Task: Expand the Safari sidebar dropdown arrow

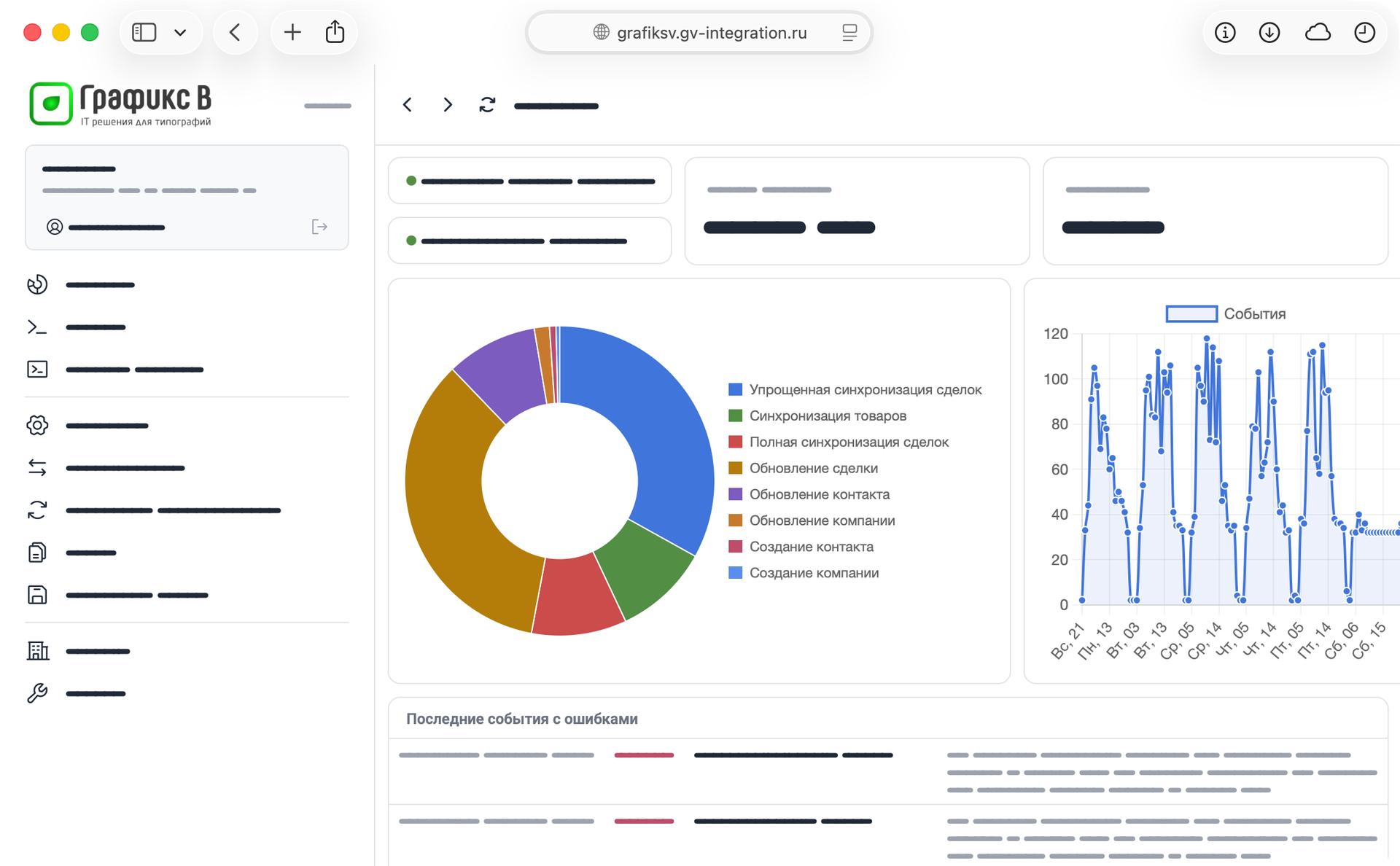Action: 180,32
